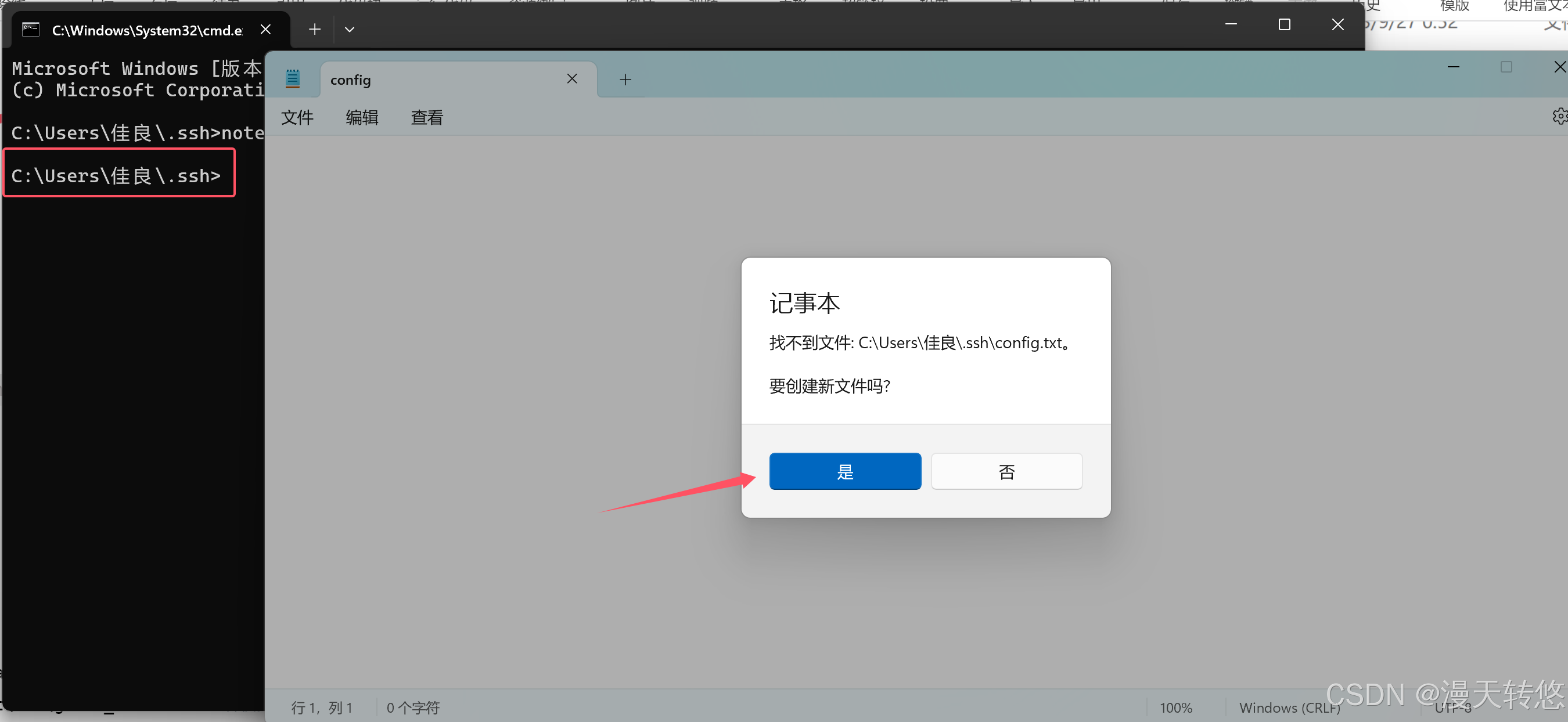
Task: Click 否 to decline creating file
Action: coord(1006,471)
